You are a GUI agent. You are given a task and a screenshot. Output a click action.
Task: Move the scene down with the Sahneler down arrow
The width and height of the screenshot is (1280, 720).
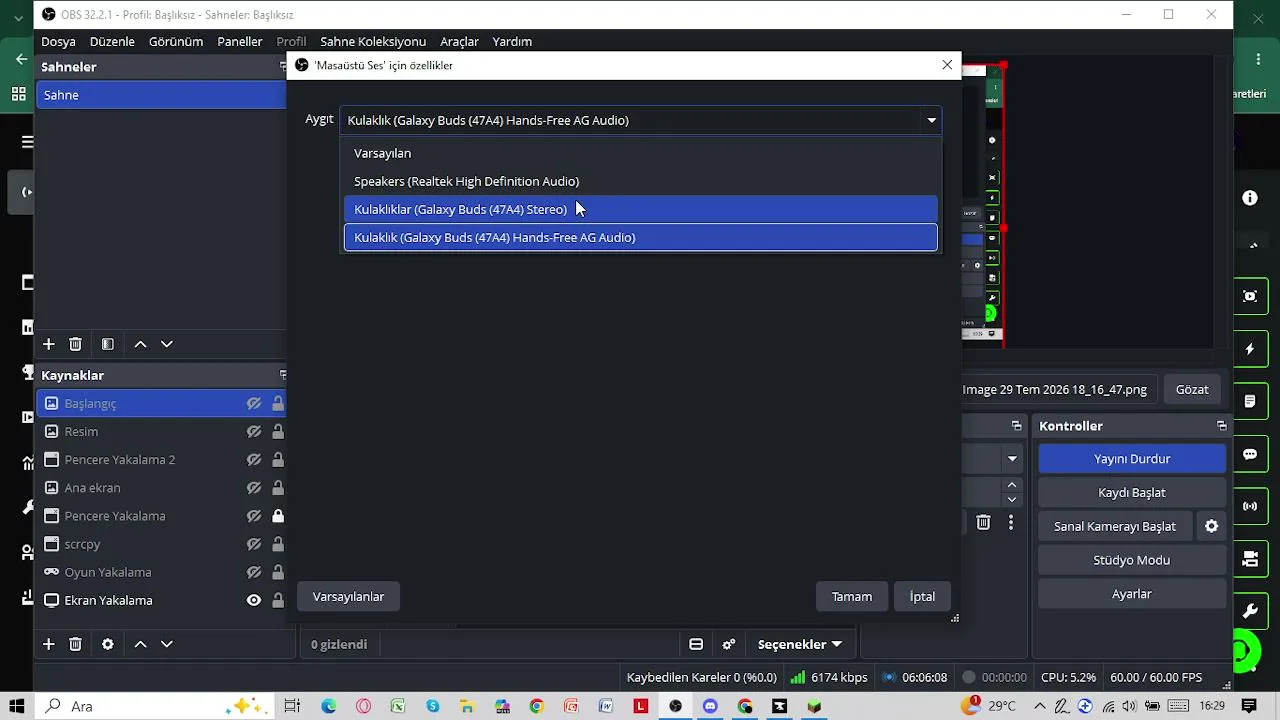pos(167,344)
